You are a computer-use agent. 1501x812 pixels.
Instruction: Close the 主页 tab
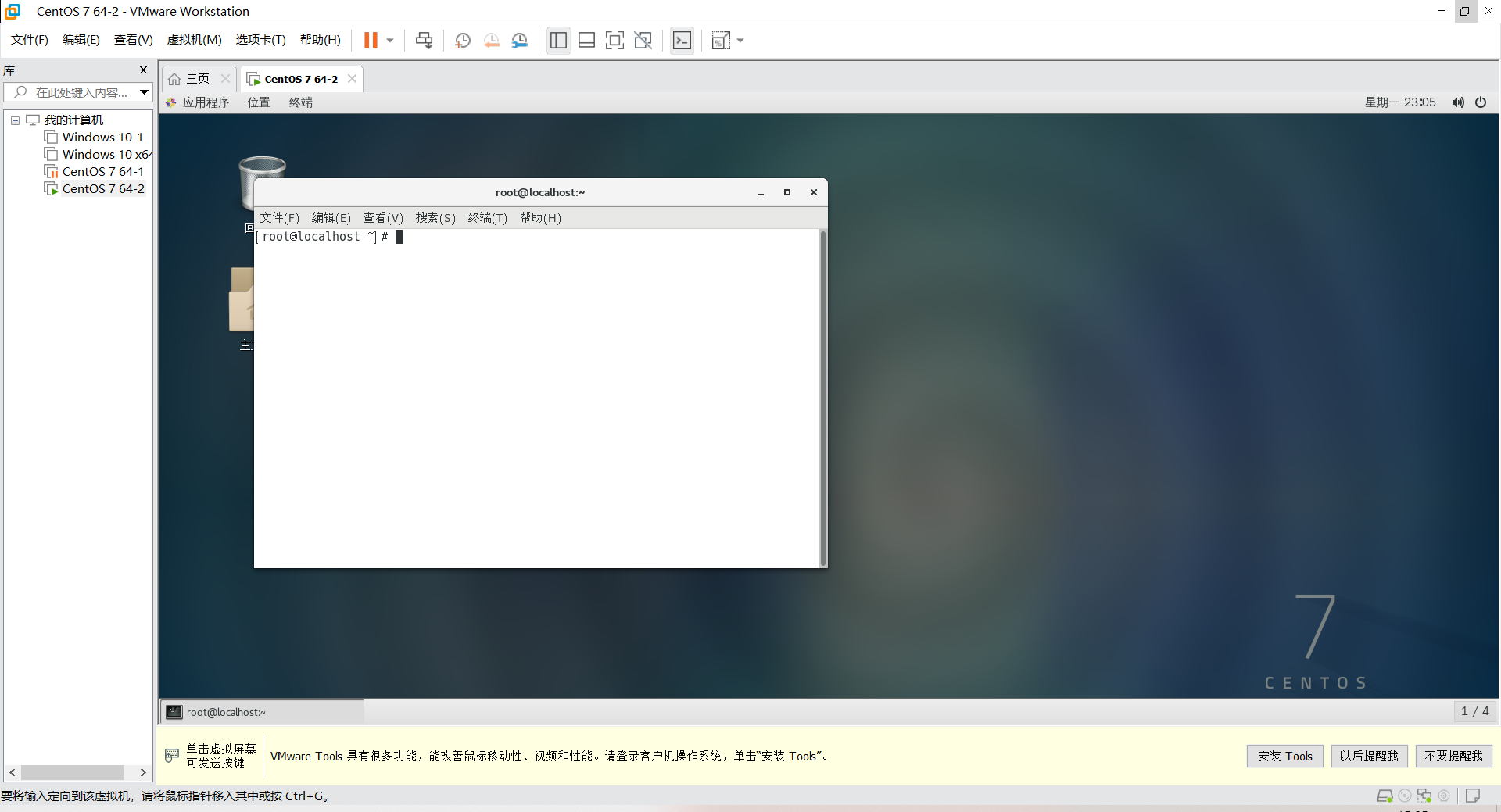click(225, 78)
